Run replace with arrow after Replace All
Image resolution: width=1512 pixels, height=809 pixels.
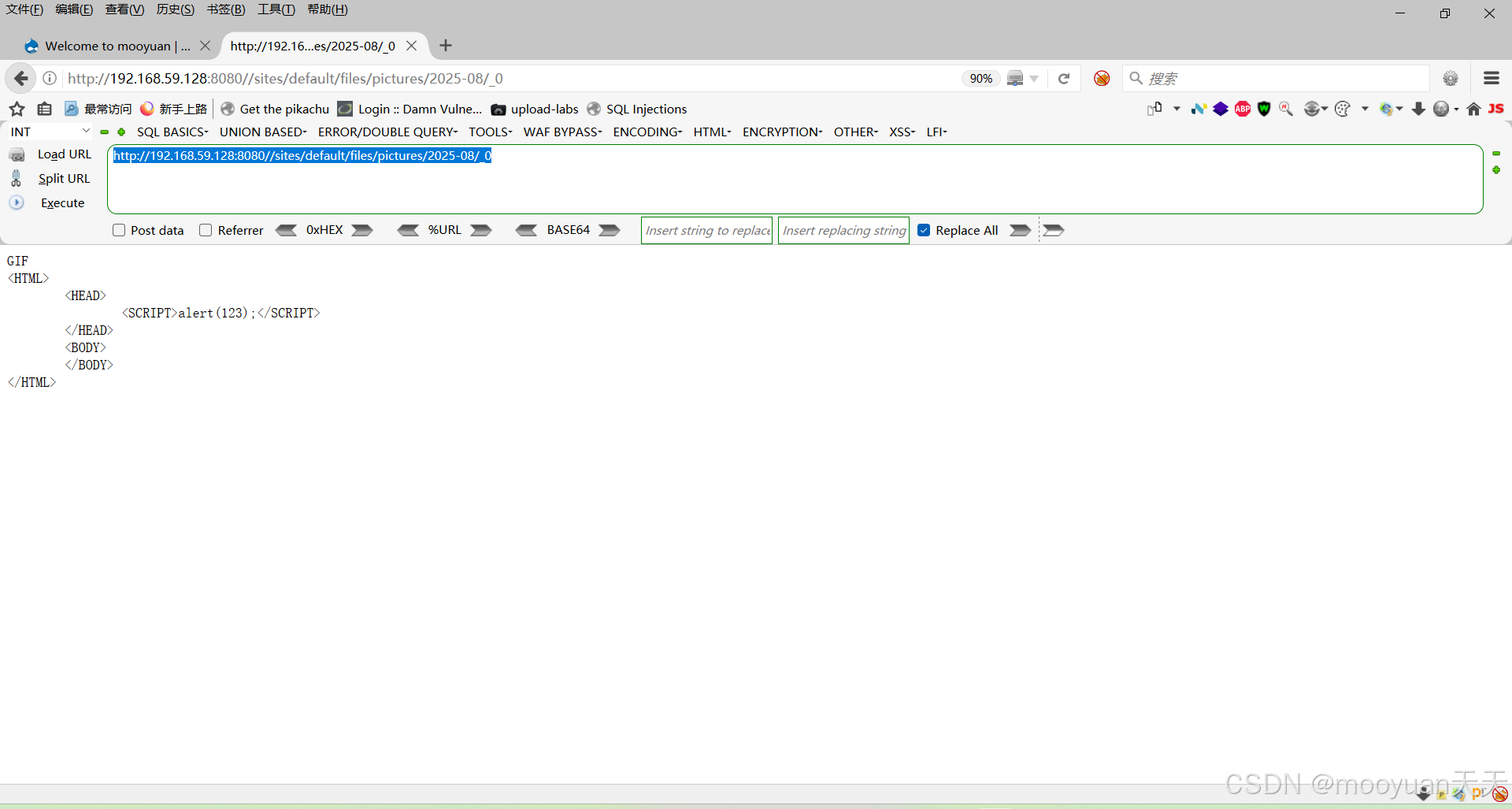(1020, 230)
